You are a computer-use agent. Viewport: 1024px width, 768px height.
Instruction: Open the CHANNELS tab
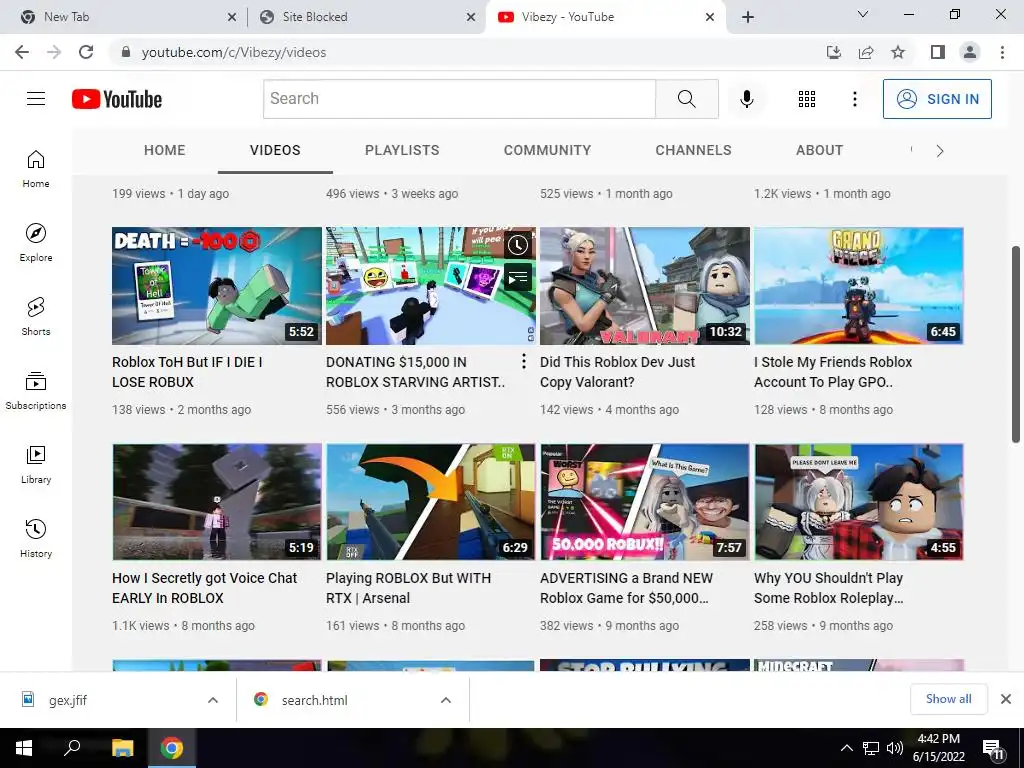694,150
